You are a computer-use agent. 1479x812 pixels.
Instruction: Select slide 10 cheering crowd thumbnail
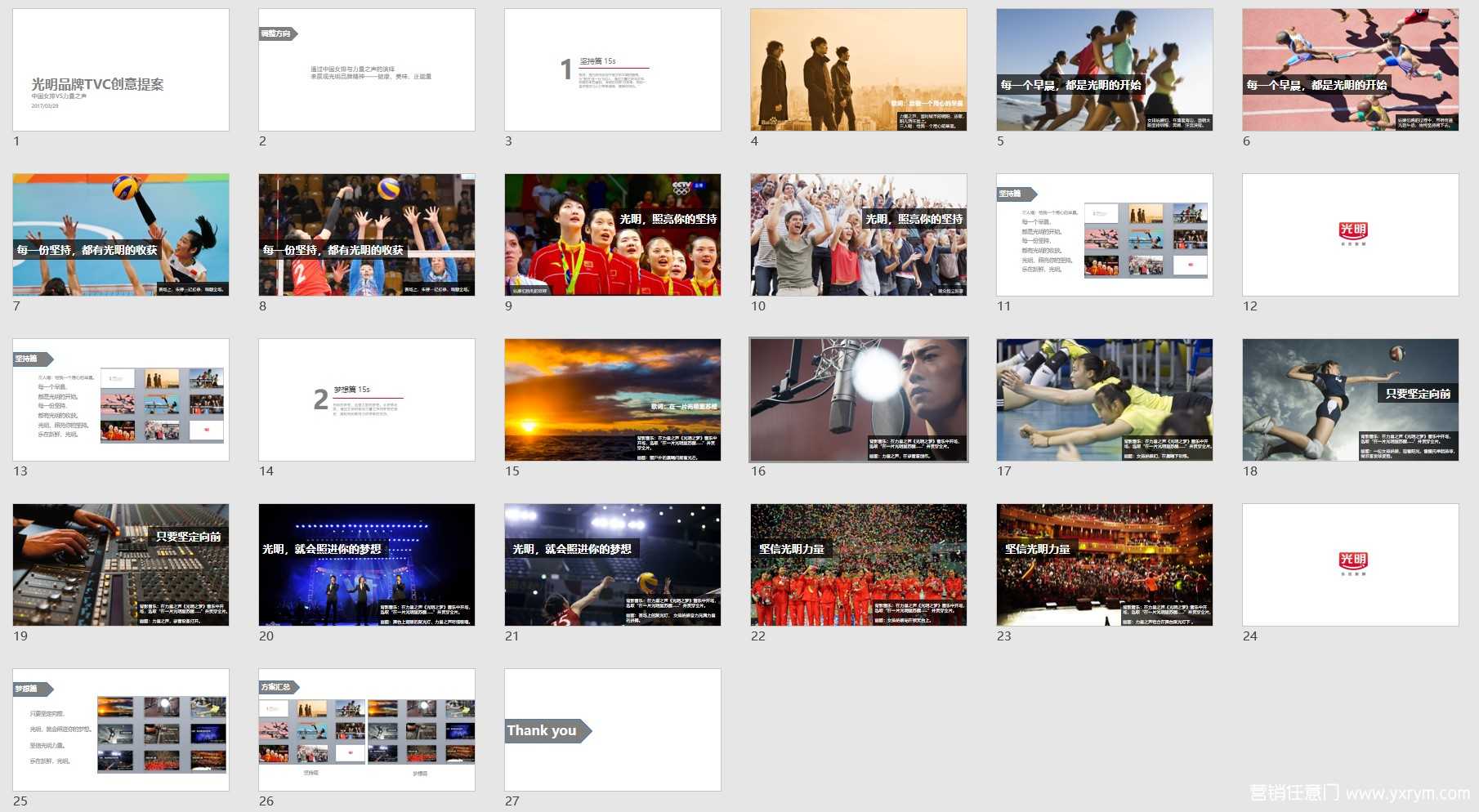click(859, 234)
